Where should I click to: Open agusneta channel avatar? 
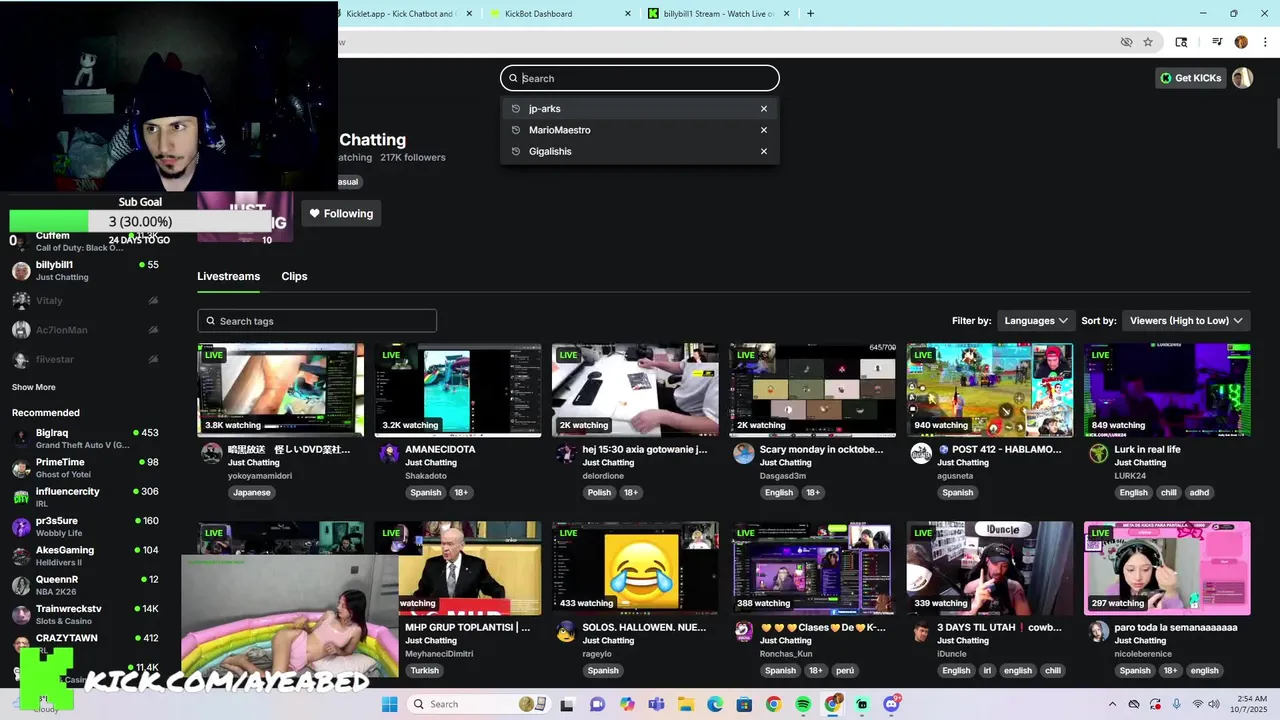pyautogui.click(x=921, y=453)
